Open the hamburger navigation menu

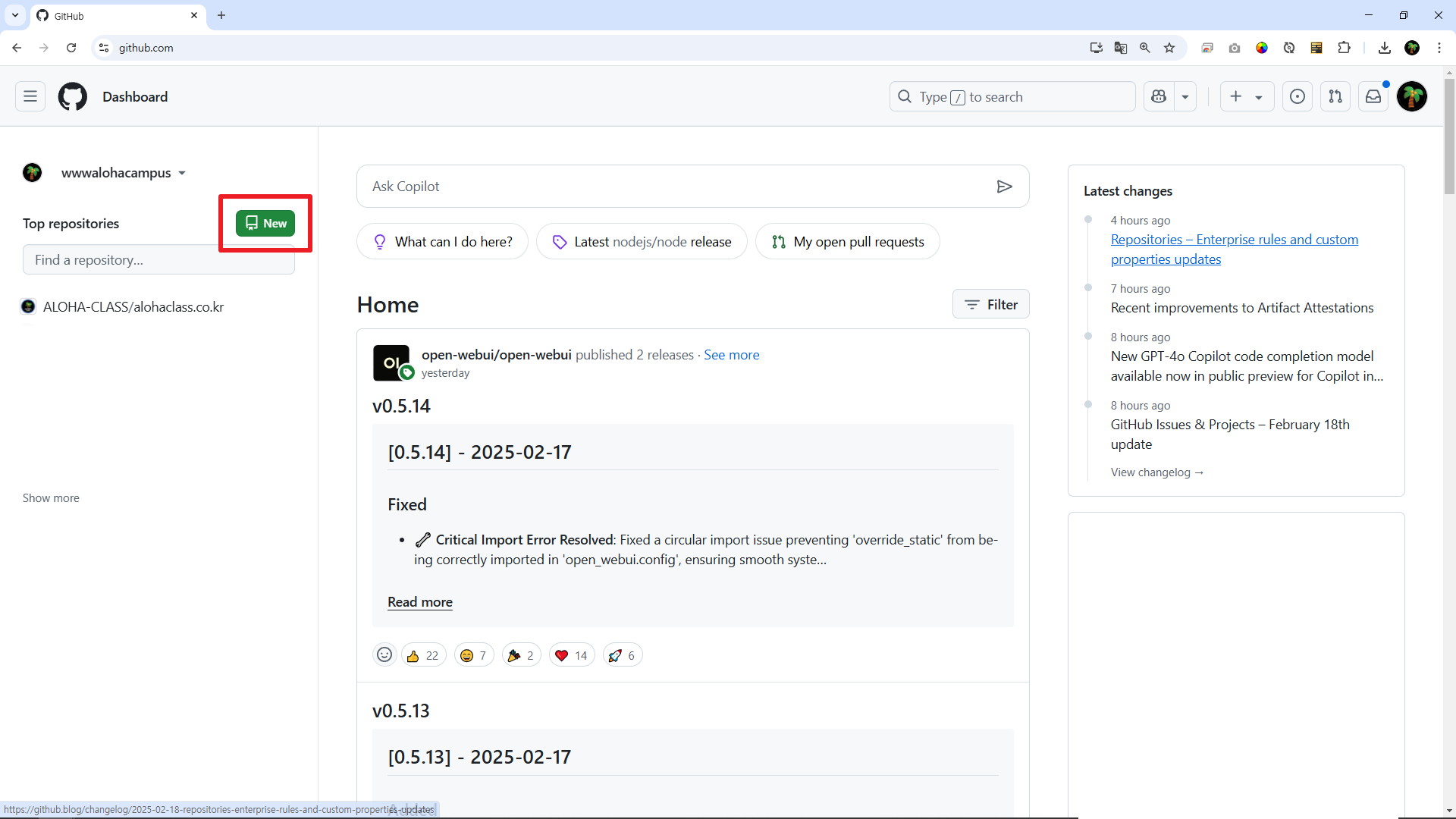30,96
